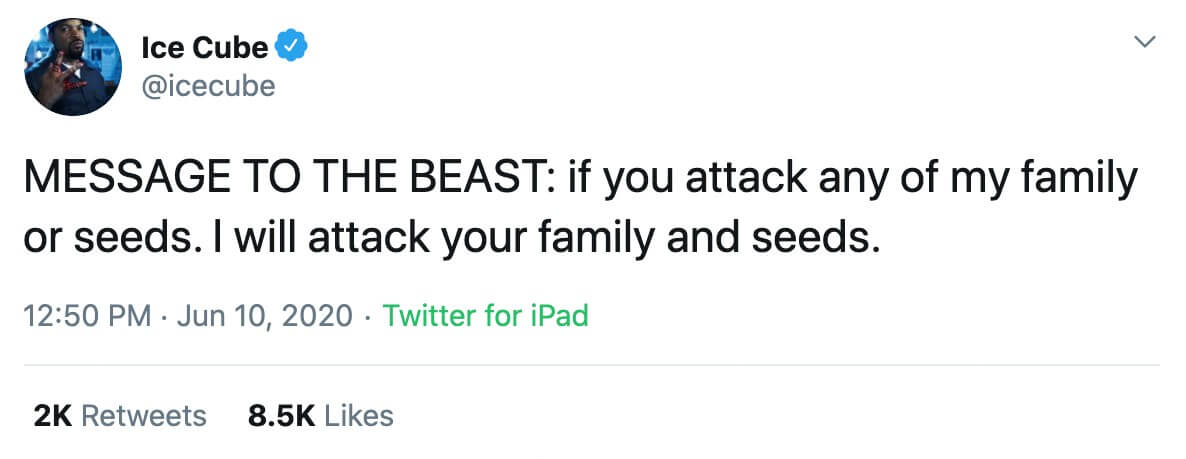This screenshot has width=1186, height=459.
Task: Open the Ice Cube display name
Action: point(204,48)
